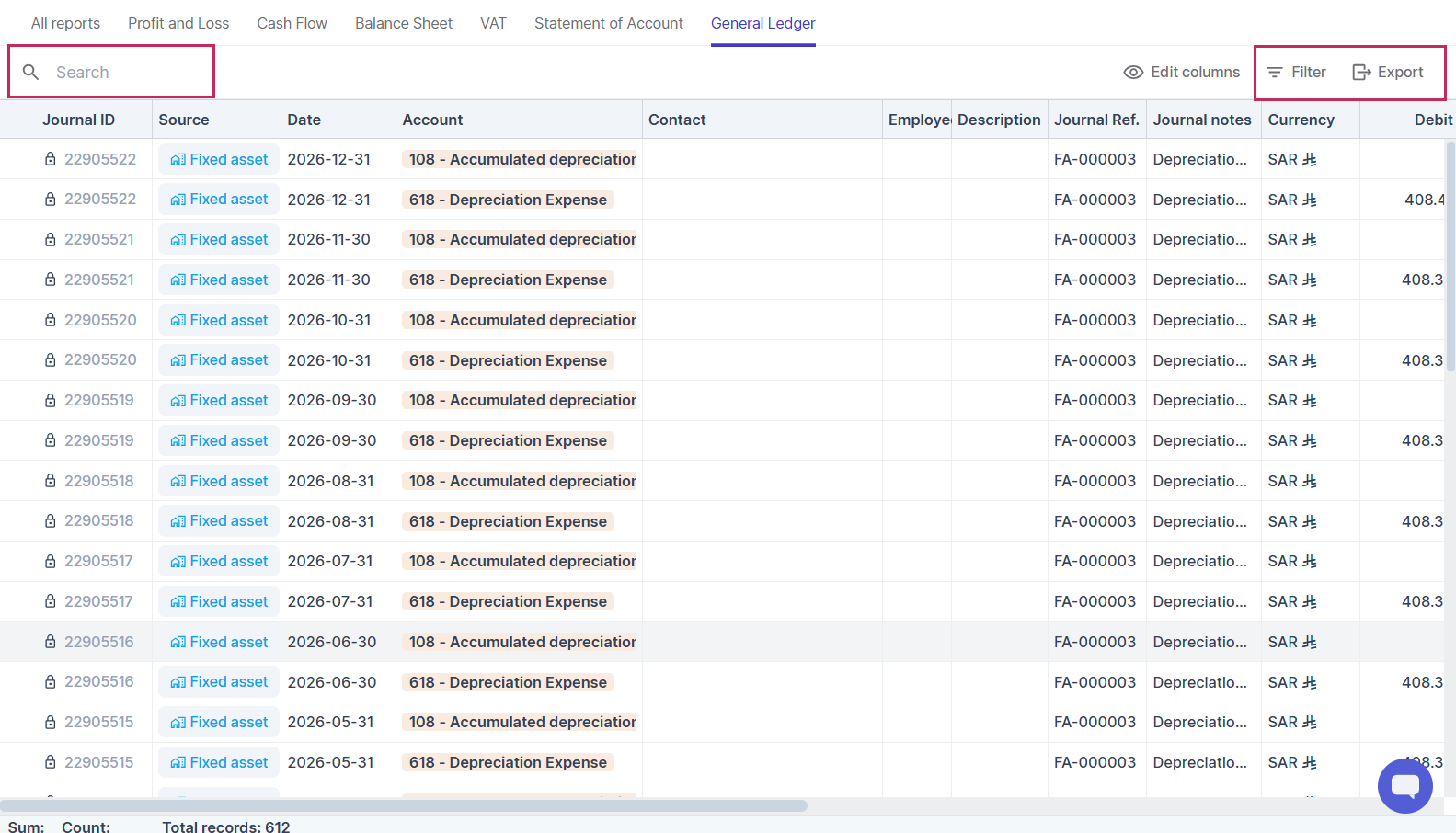
Task: Click the horizontal scrollbar at table bottom
Action: pyautogui.click(x=405, y=805)
